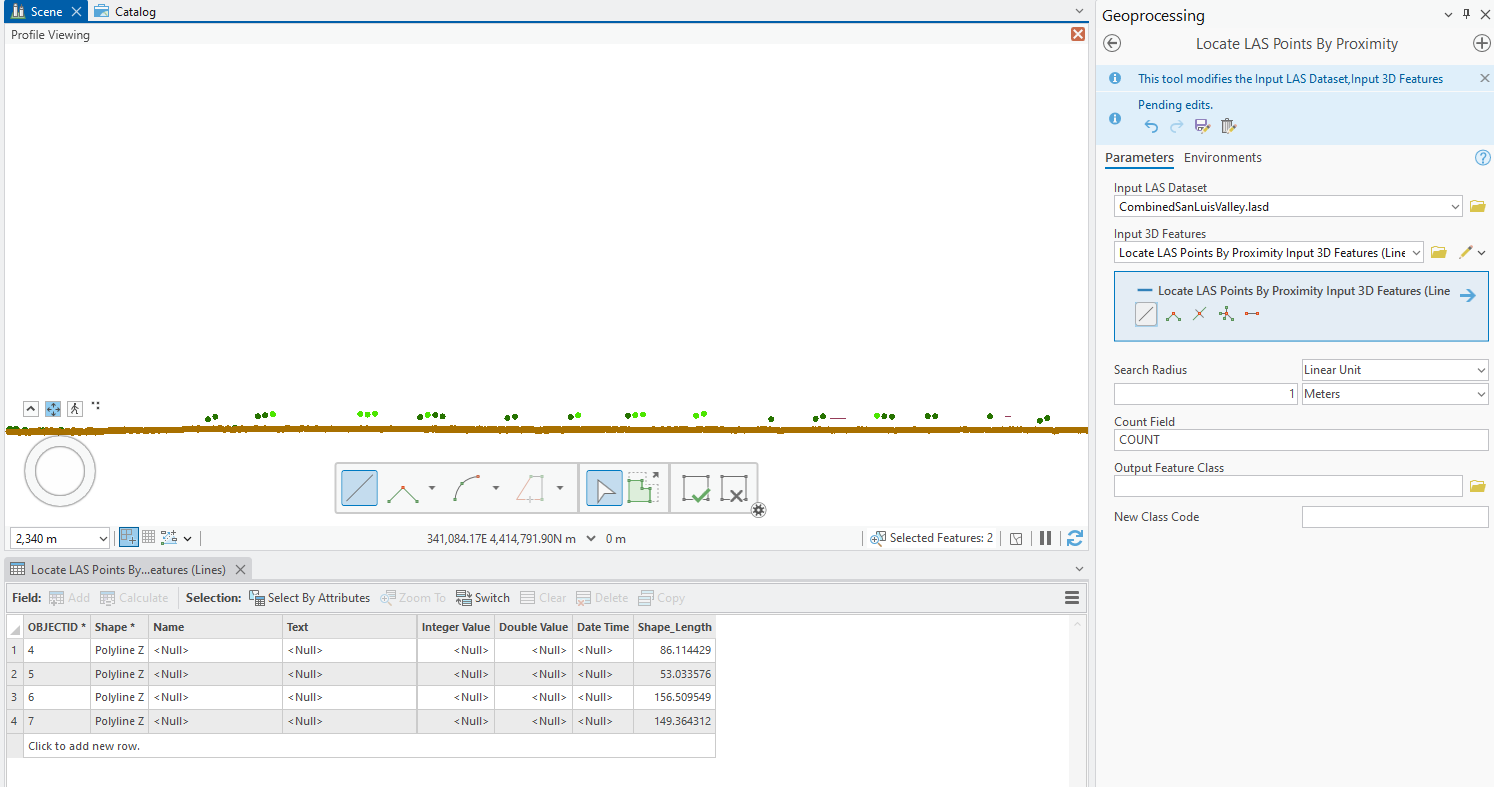The height and width of the screenshot is (787, 1494).
Task: Open the Input LAS Dataset dropdown
Action: [1454, 207]
